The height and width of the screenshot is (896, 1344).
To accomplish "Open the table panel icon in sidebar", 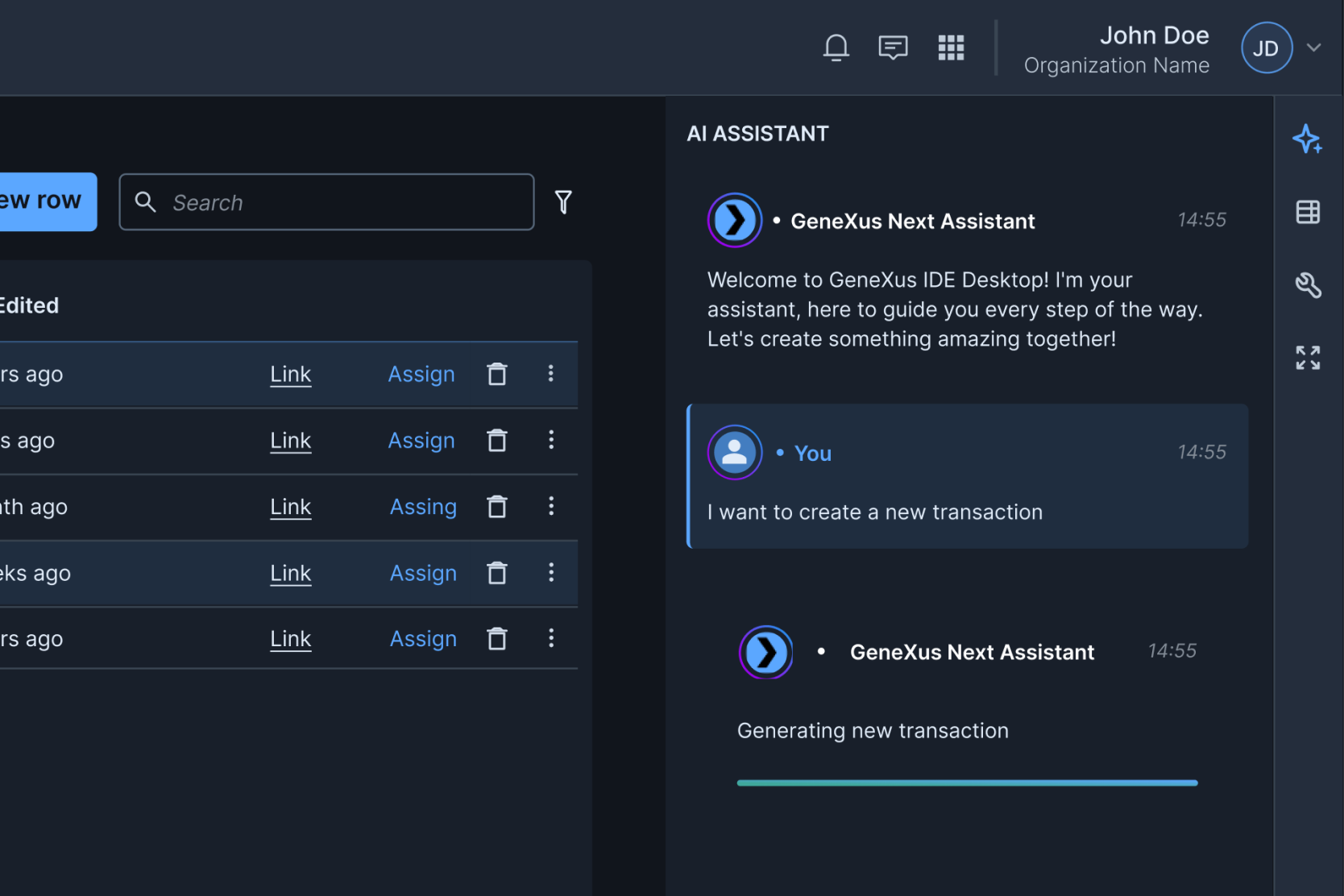I will (x=1308, y=212).
